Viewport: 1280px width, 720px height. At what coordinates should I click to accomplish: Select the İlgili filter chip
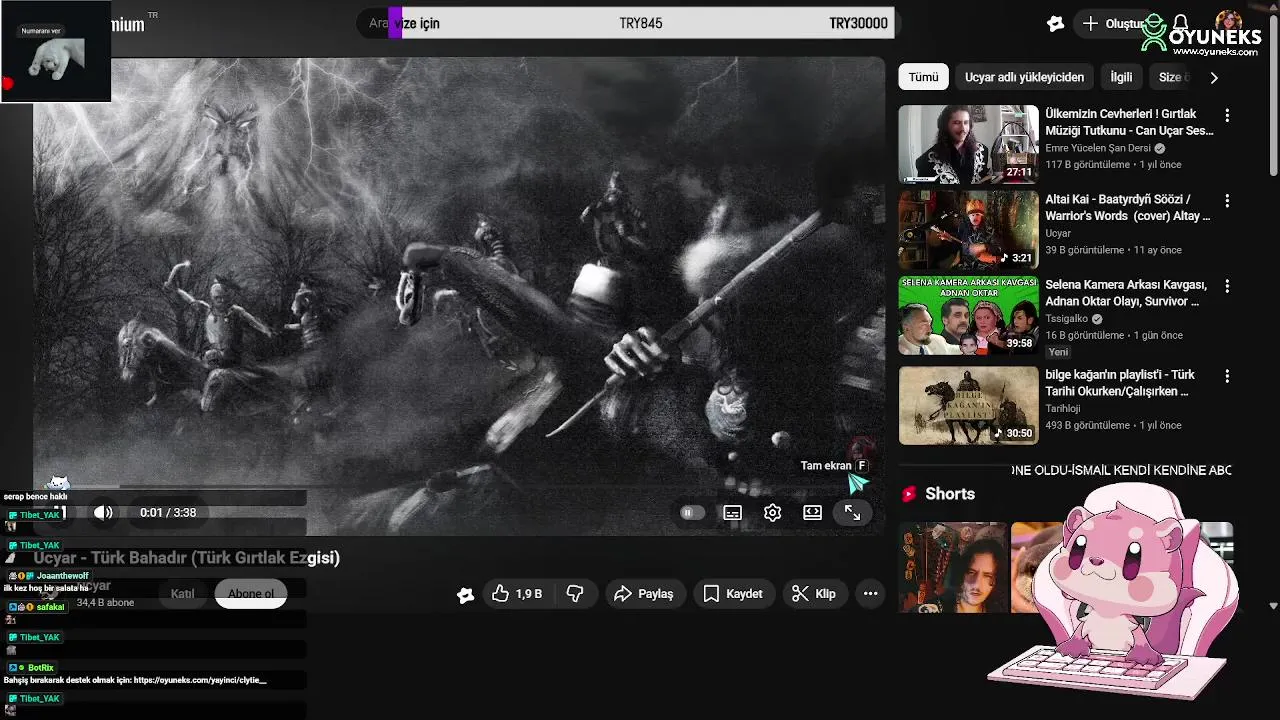pos(1121,77)
